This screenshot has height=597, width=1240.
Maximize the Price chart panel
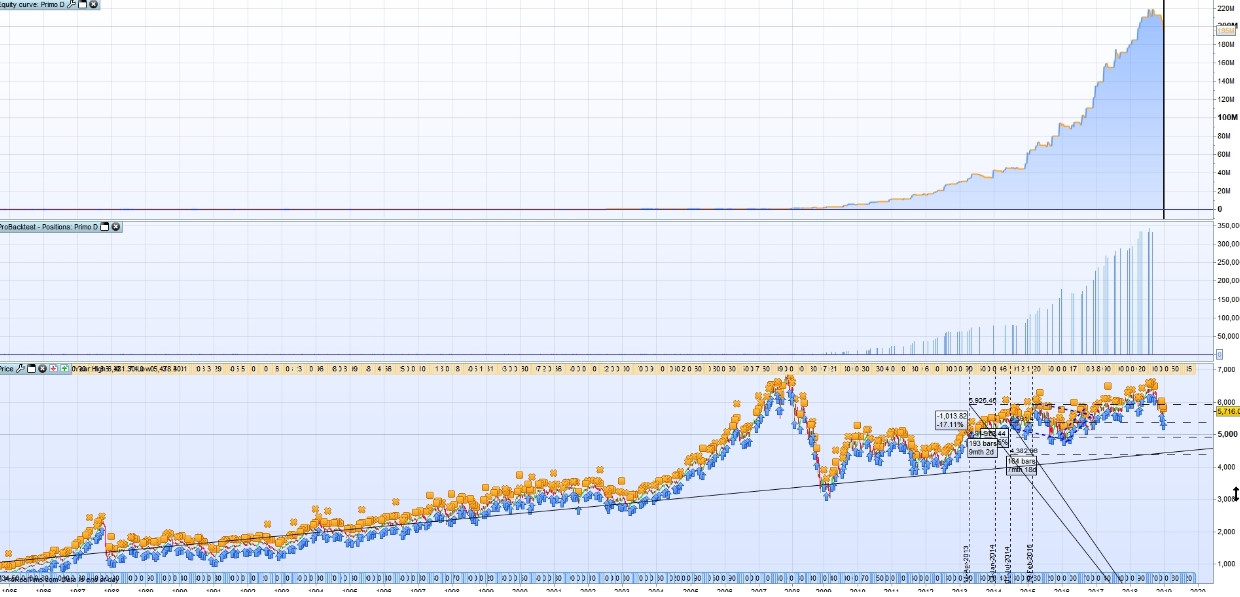(x=31, y=368)
